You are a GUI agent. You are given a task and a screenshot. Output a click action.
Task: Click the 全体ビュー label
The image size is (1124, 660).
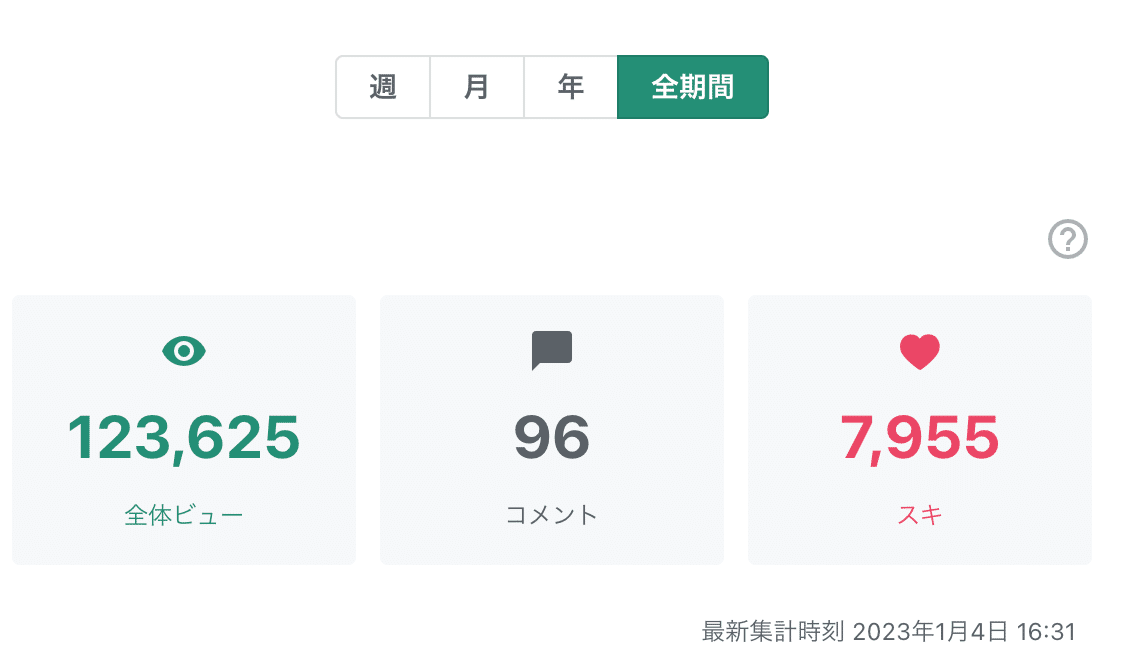[x=184, y=515]
